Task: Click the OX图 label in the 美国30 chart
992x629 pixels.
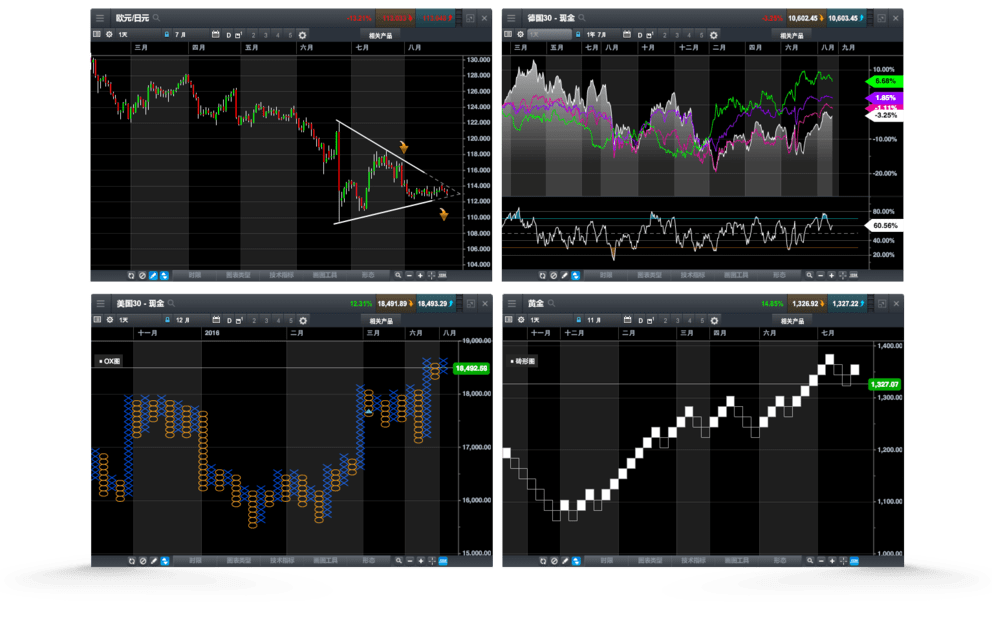Action: tap(110, 361)
